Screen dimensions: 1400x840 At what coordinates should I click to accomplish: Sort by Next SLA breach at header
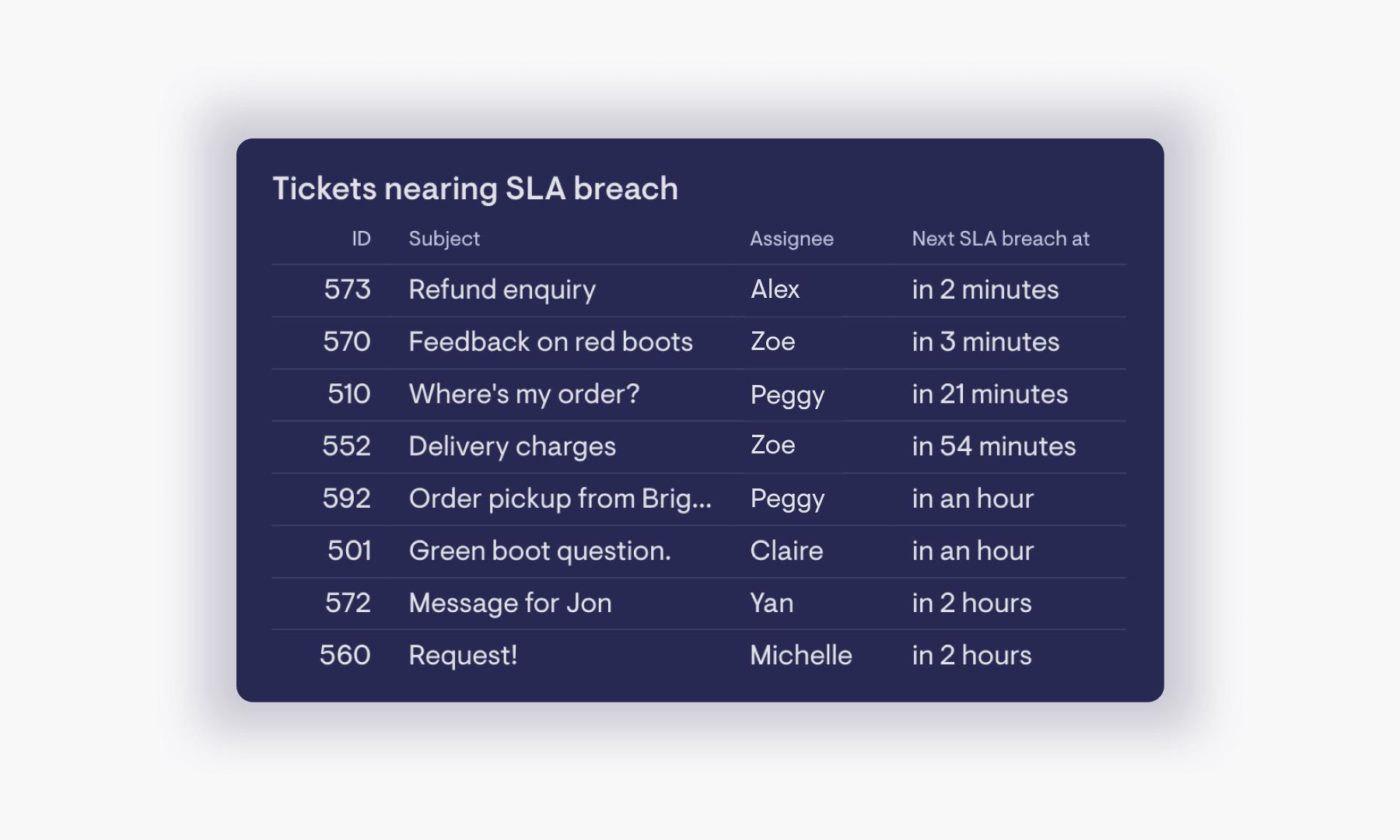click(x=1000, y=239)
